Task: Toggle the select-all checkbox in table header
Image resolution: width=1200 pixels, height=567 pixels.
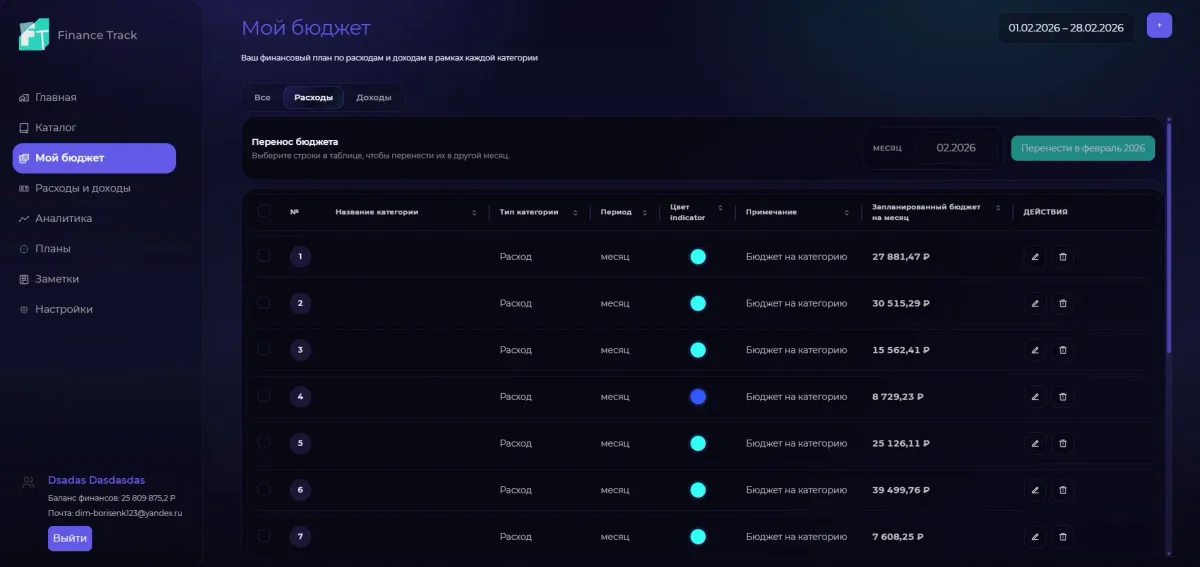Action: 264,211
